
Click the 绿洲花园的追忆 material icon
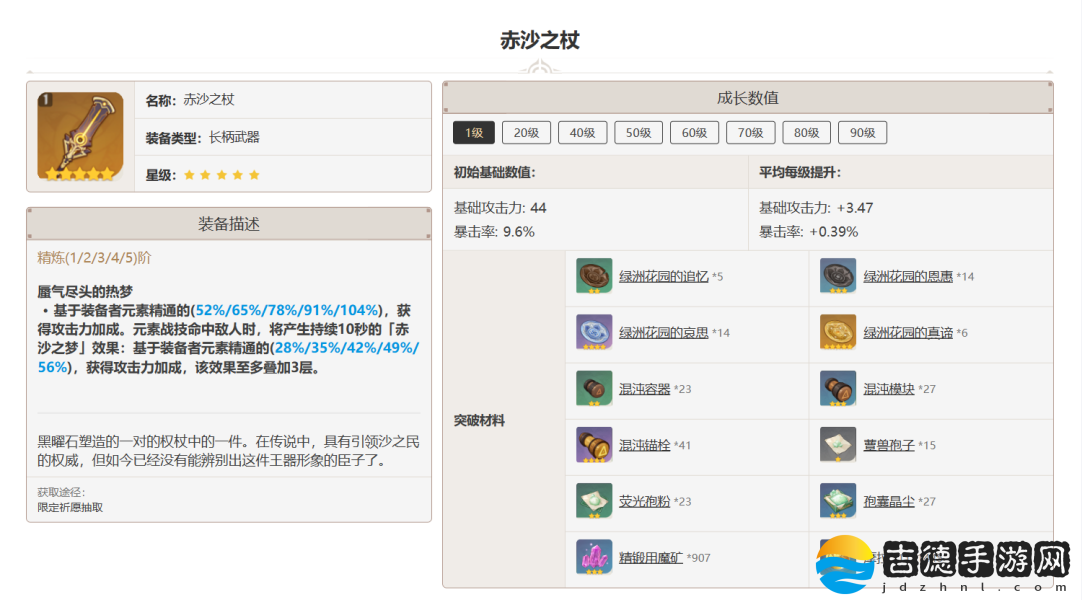(594, 276)
